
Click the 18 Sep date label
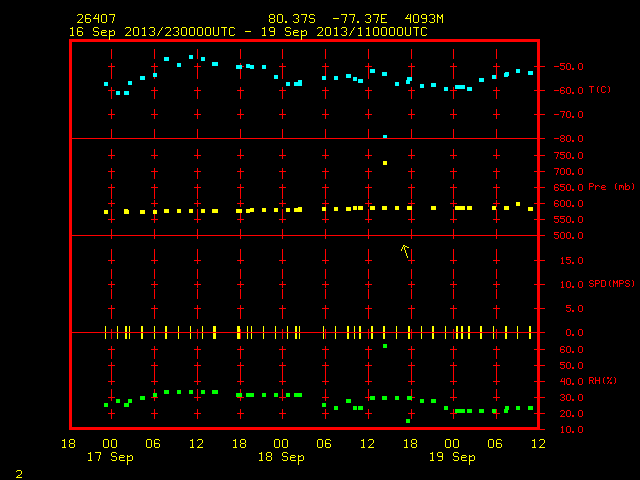(x=281, y=457)
